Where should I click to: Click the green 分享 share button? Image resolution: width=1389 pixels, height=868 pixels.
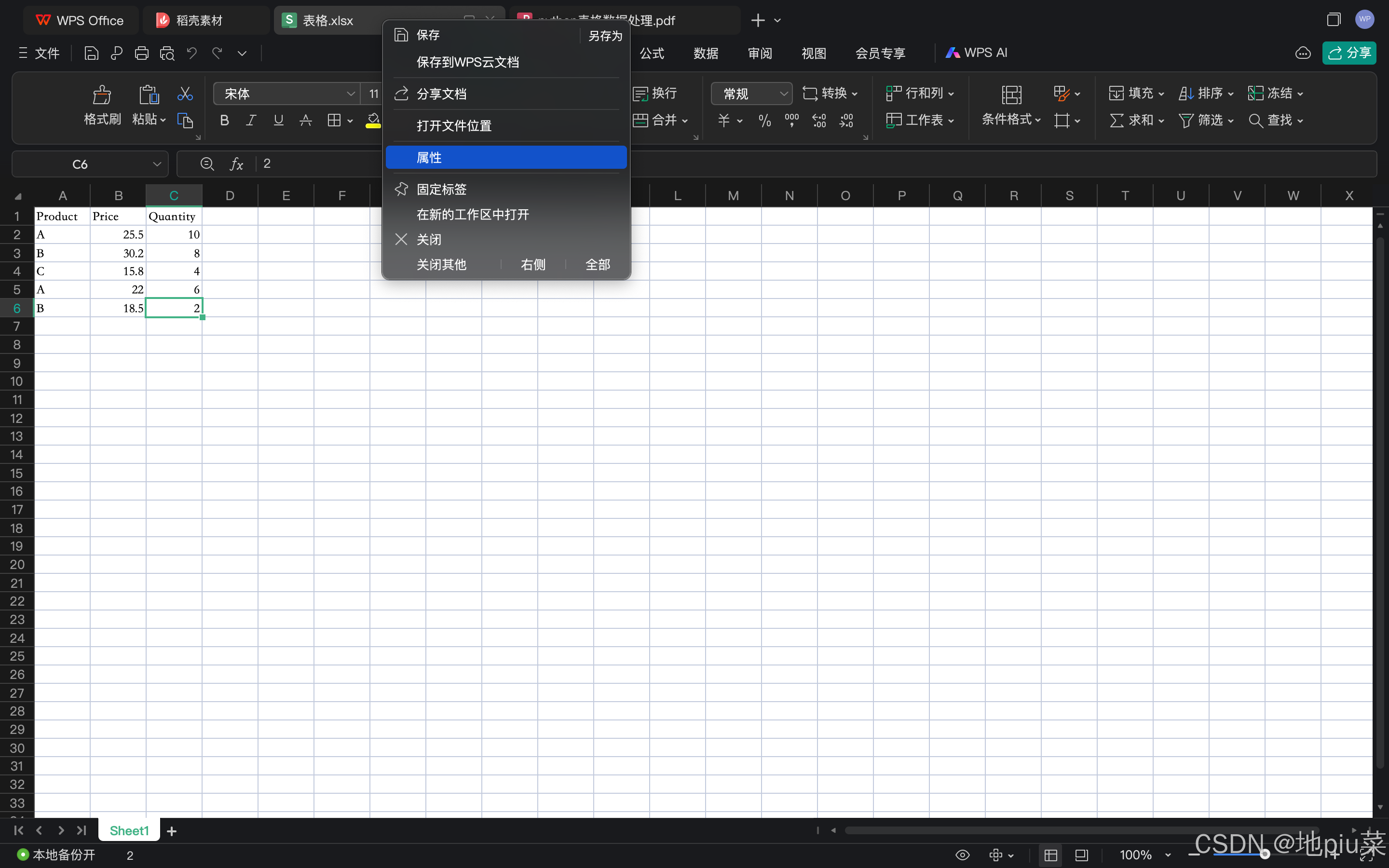click(1348, 54)
